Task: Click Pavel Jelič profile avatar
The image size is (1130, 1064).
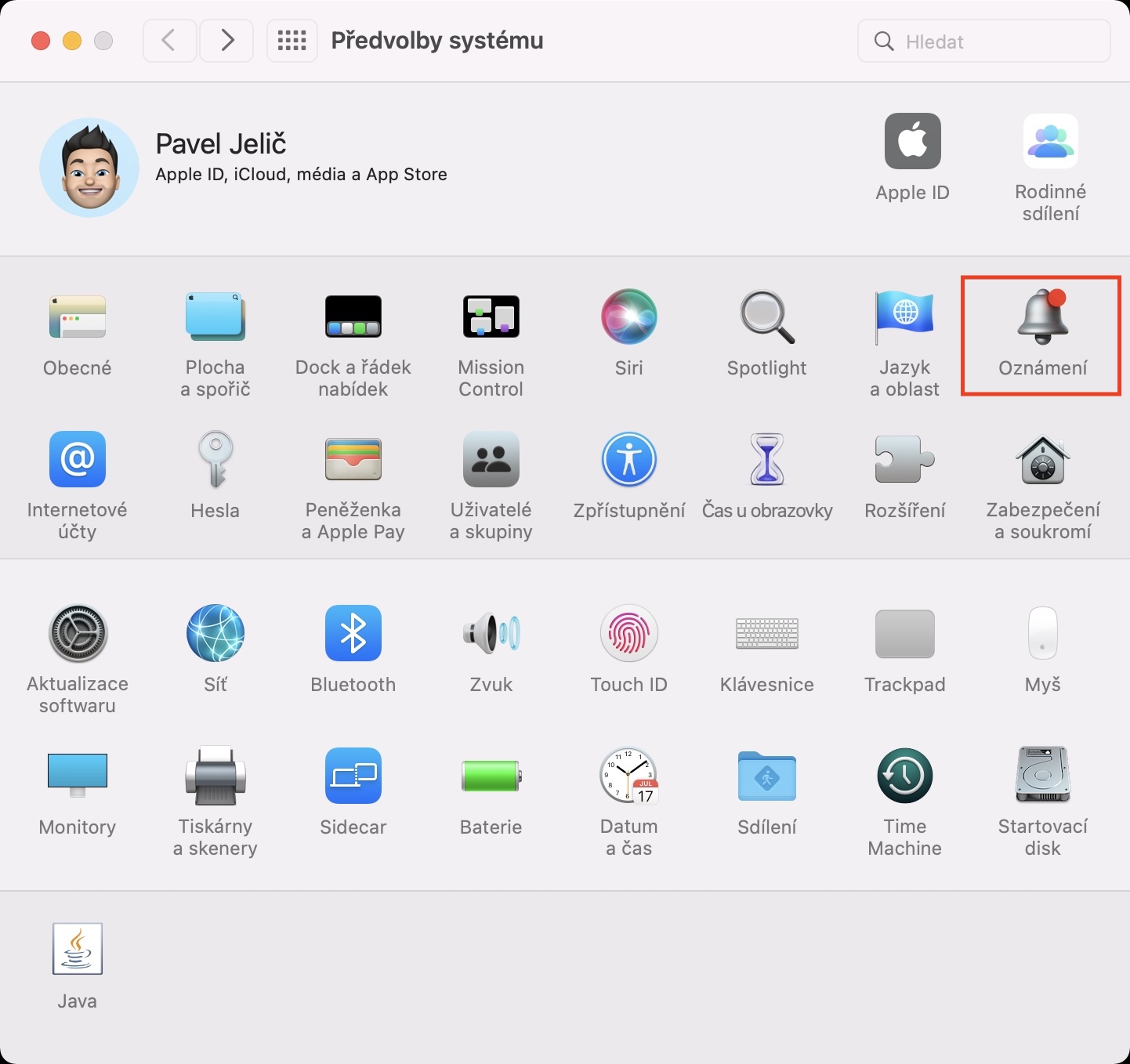Action: click(x=89, y=168)
